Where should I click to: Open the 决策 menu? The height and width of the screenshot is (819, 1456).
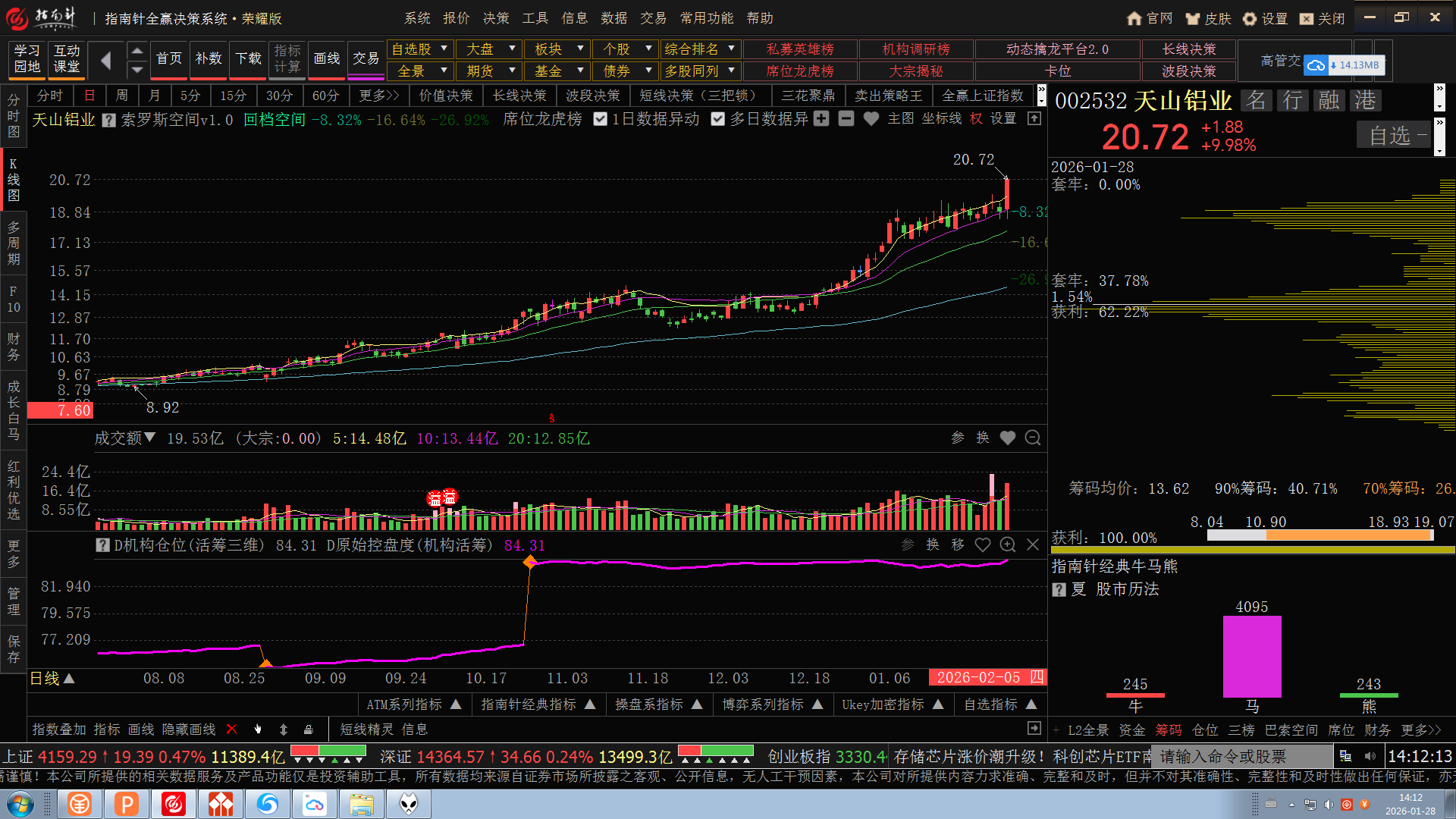[x=496, y=18]
